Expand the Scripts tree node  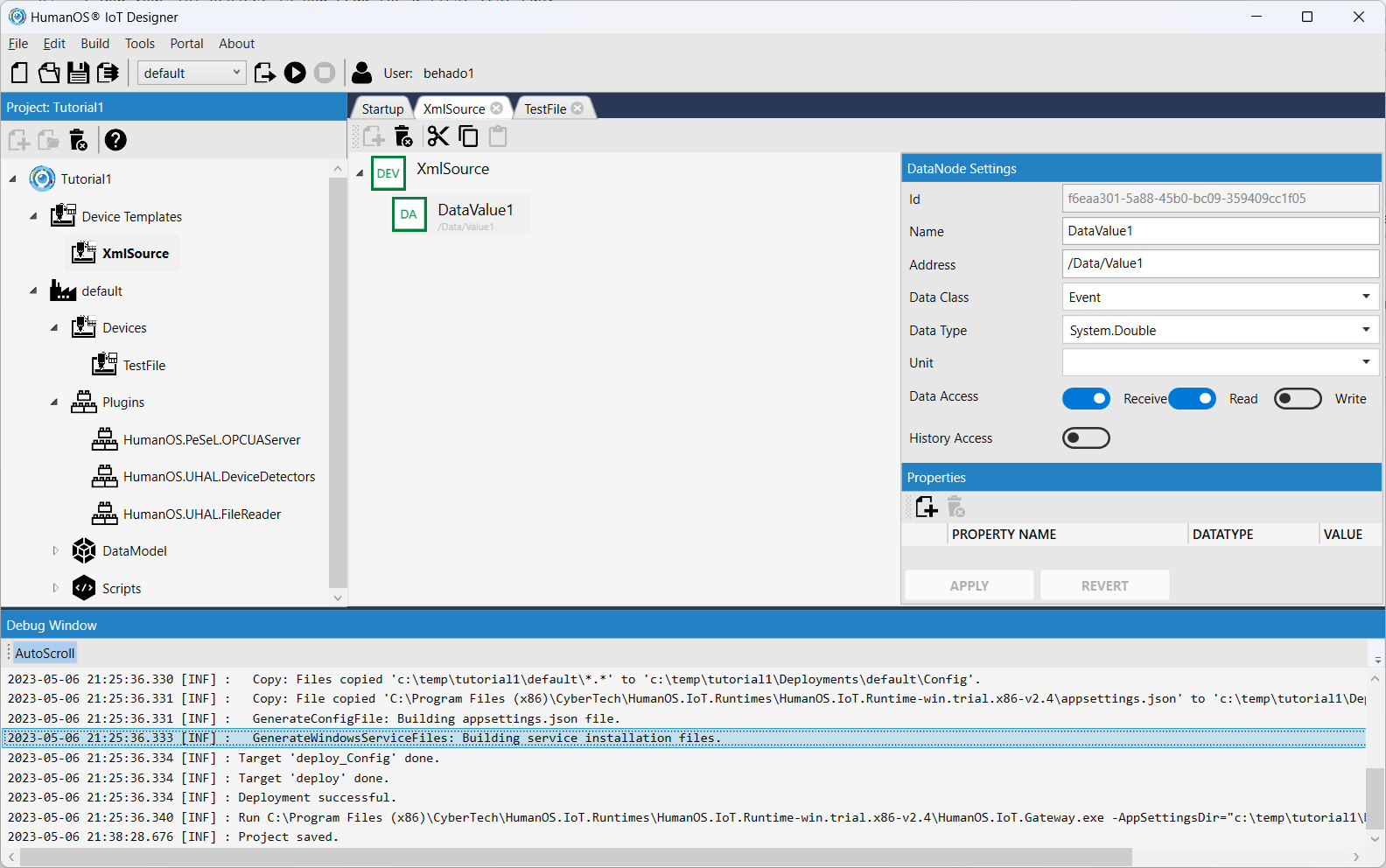(x=55, y=588)
